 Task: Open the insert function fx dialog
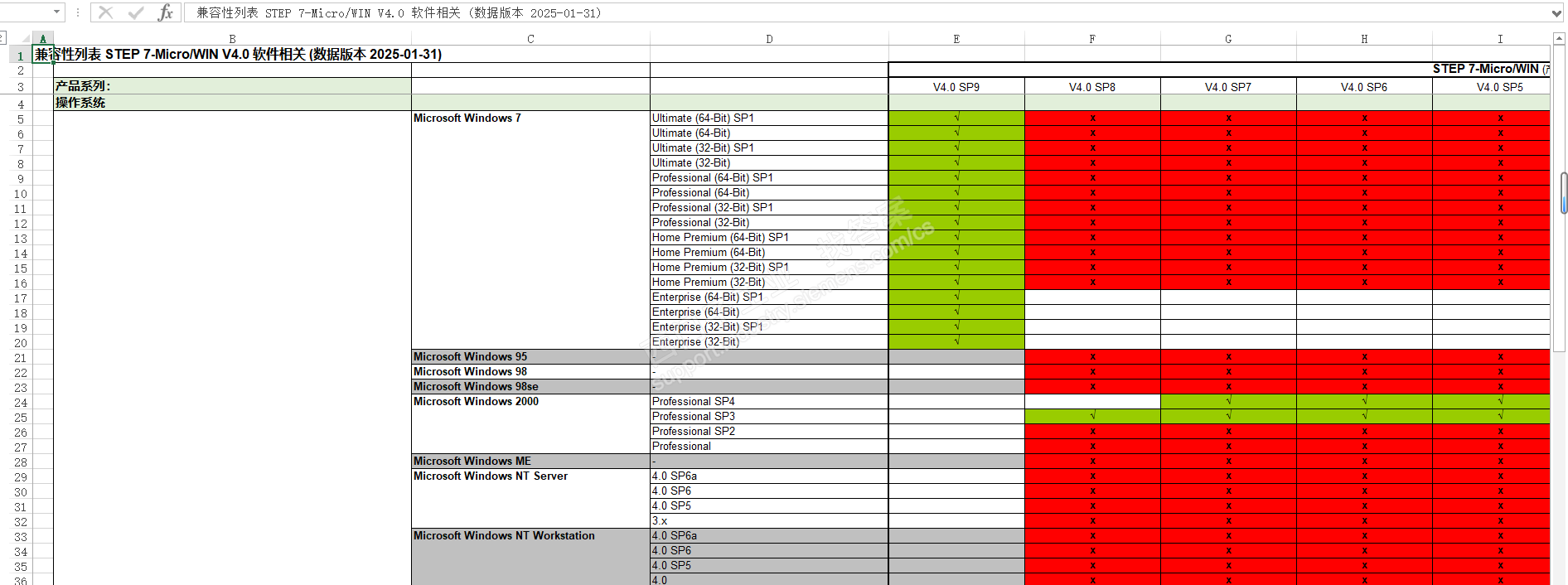(x=166, y=12)
